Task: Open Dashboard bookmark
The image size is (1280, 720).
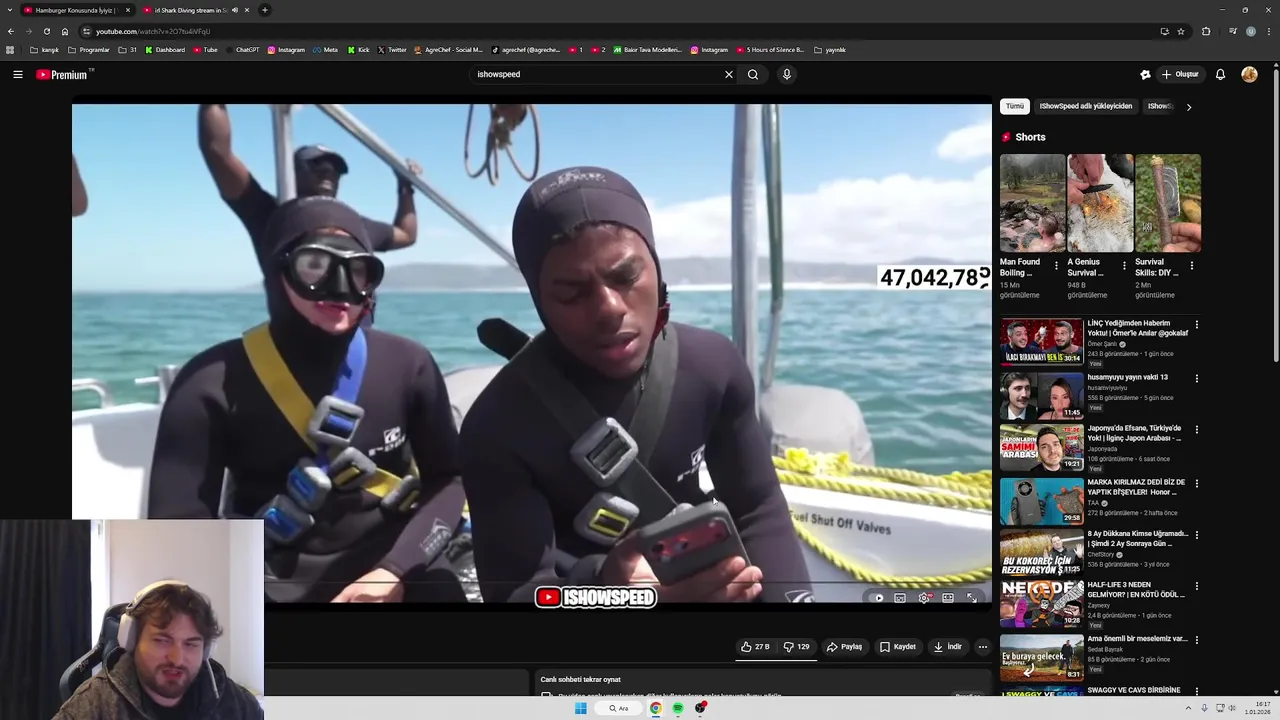Action: 165,50
